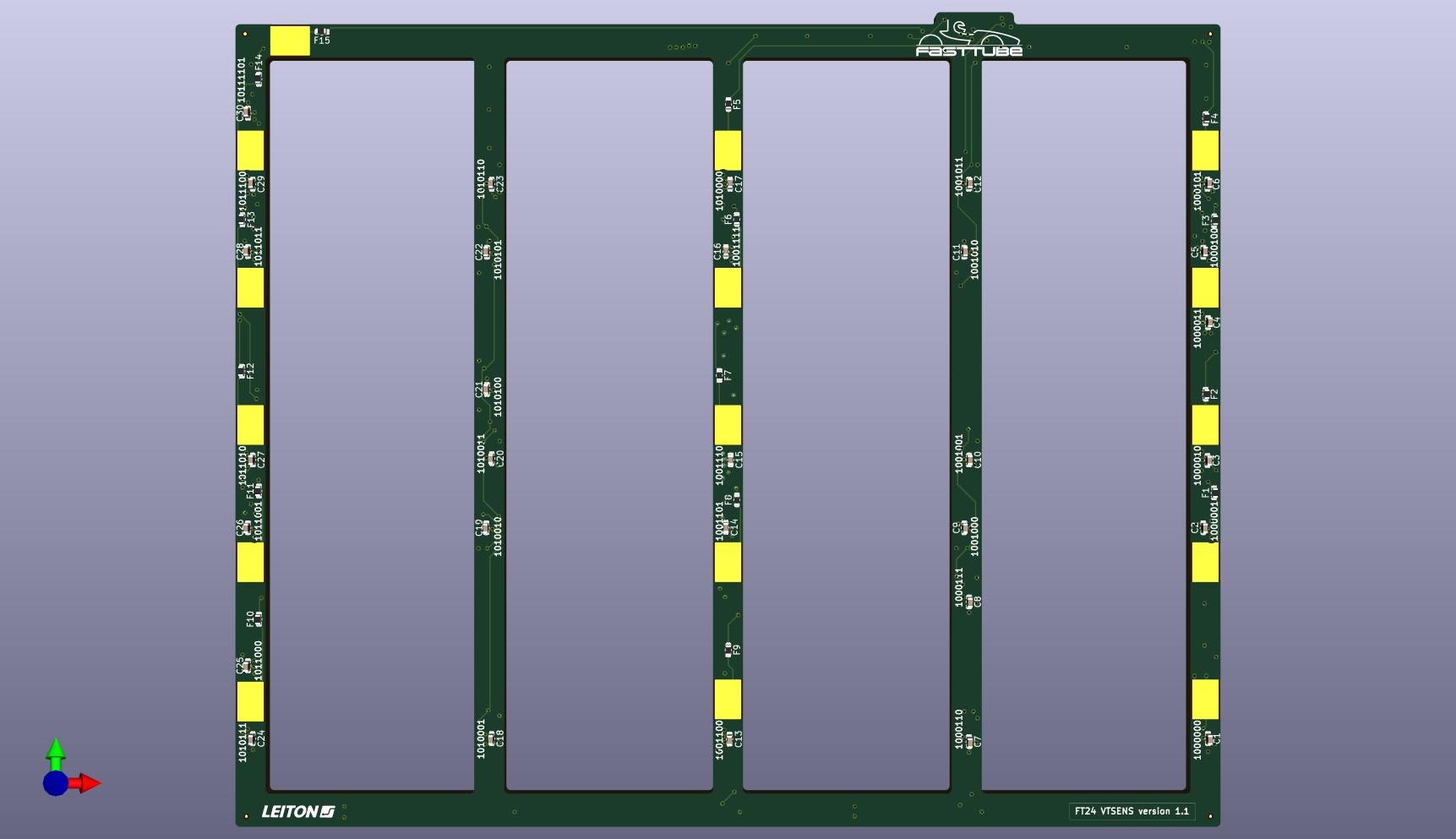Click the green Y-axis arrow of the gizmo
This screenshot has width=1456, height=839.
(55, 750)
